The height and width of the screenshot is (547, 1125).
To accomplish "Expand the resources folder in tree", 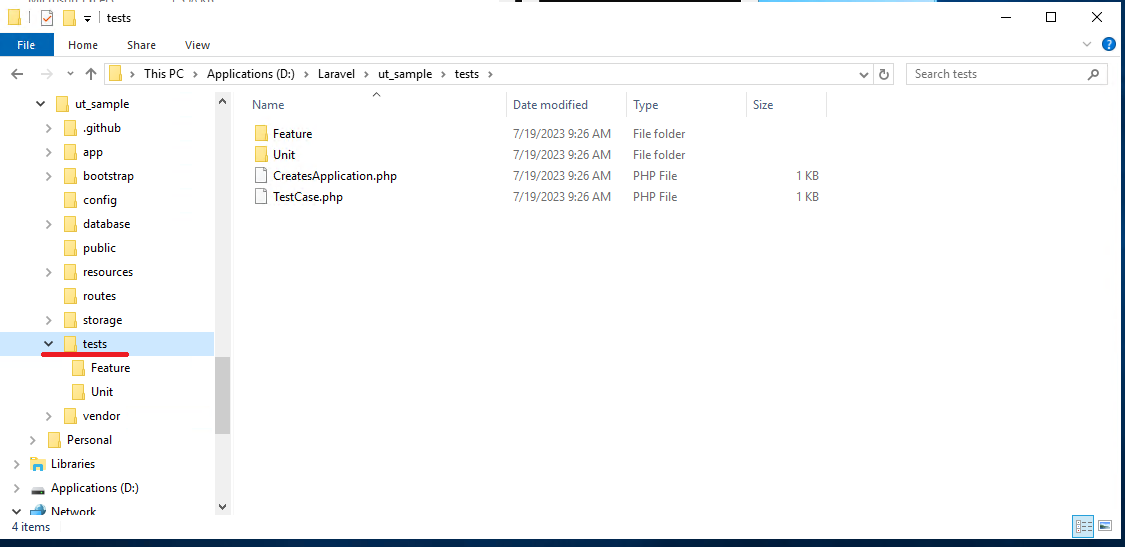I will (49, 272).
